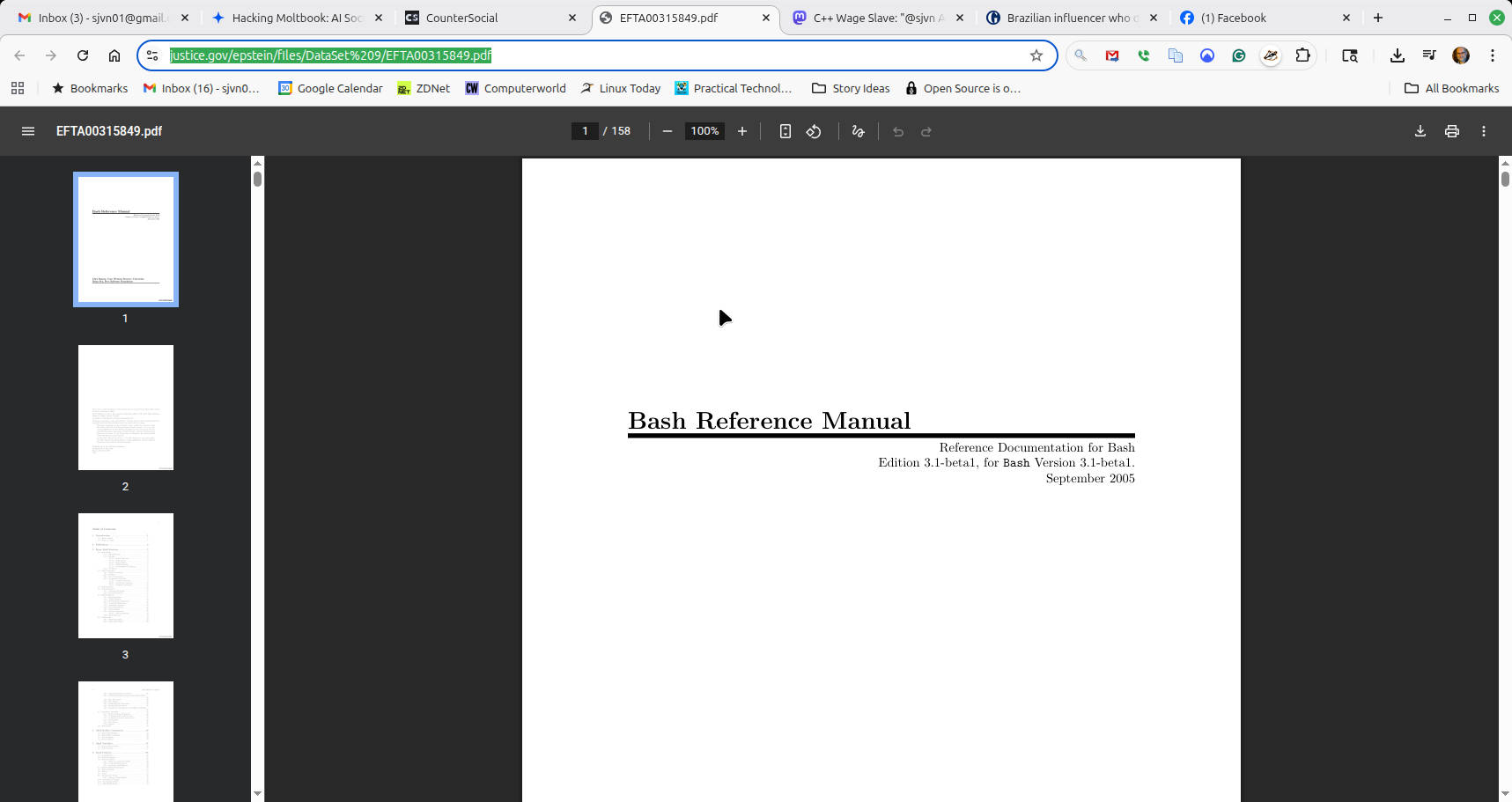Viewport: 1512px width, 802px height.
Task: Click the site information icon in address bar
Action: [x=152, y=55]
